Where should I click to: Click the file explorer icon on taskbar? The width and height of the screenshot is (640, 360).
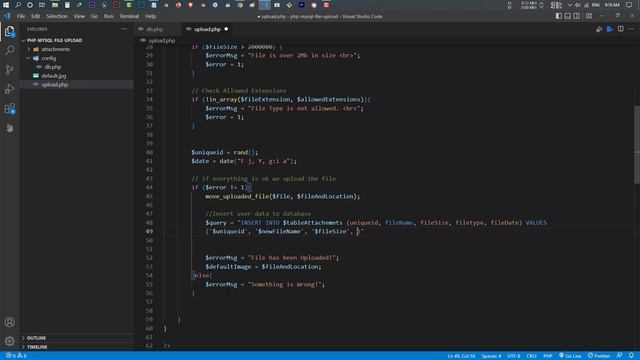[x=54, y=5]
